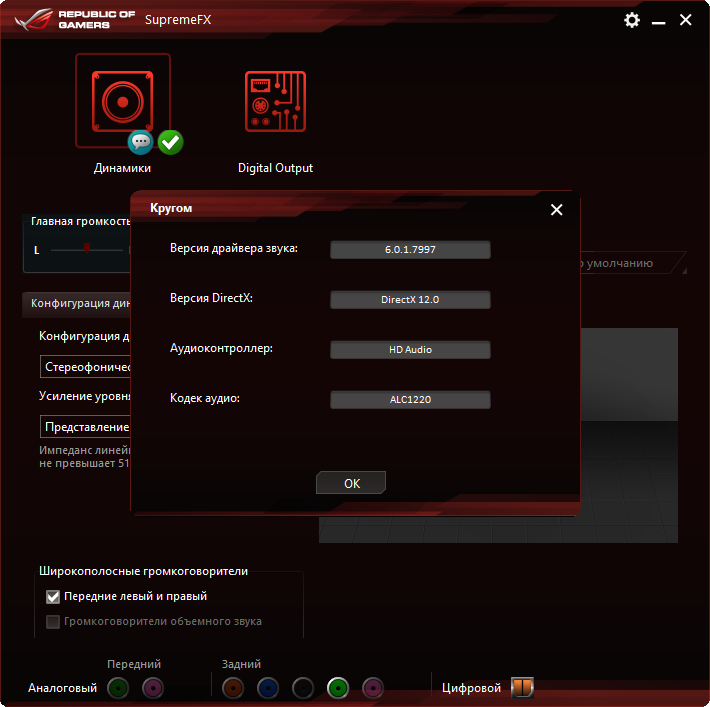Click the active rear green analog jack
Viewport: 710px width, 707px height.
338,688
